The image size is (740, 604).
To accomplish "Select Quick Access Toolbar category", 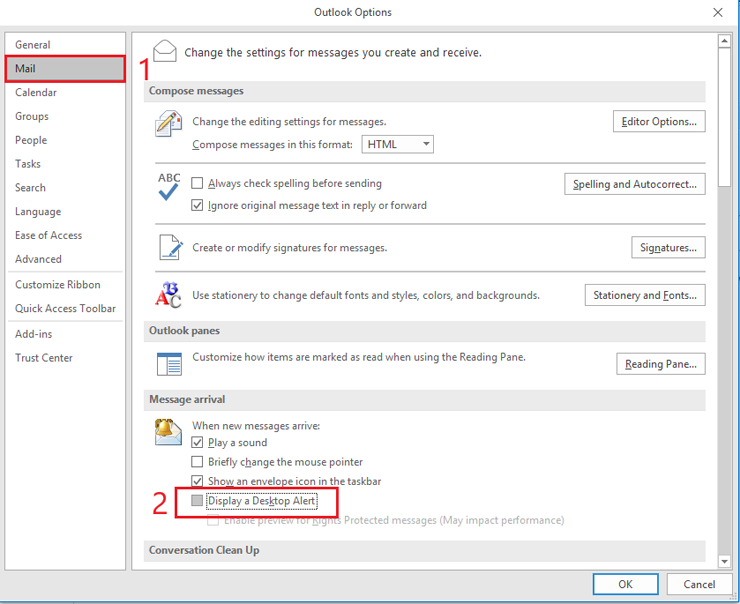I will pyautogui.click(x=65, y=308).
